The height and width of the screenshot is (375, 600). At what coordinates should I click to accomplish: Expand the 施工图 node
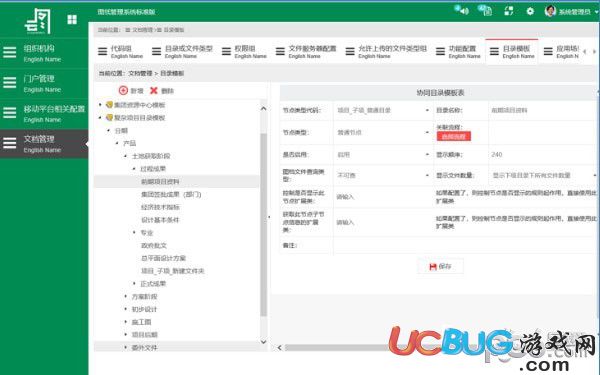(126, 322)
